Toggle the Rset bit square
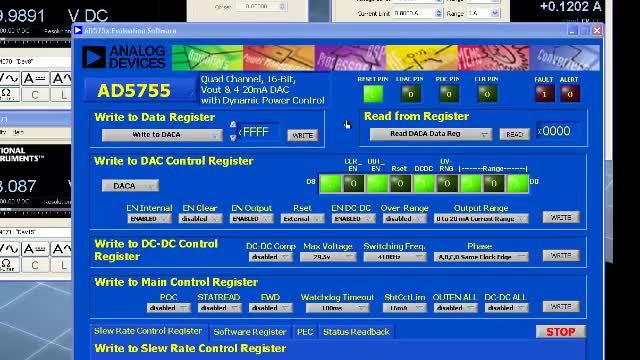Viewport: 640px width, 360px height. pos(400,184)
